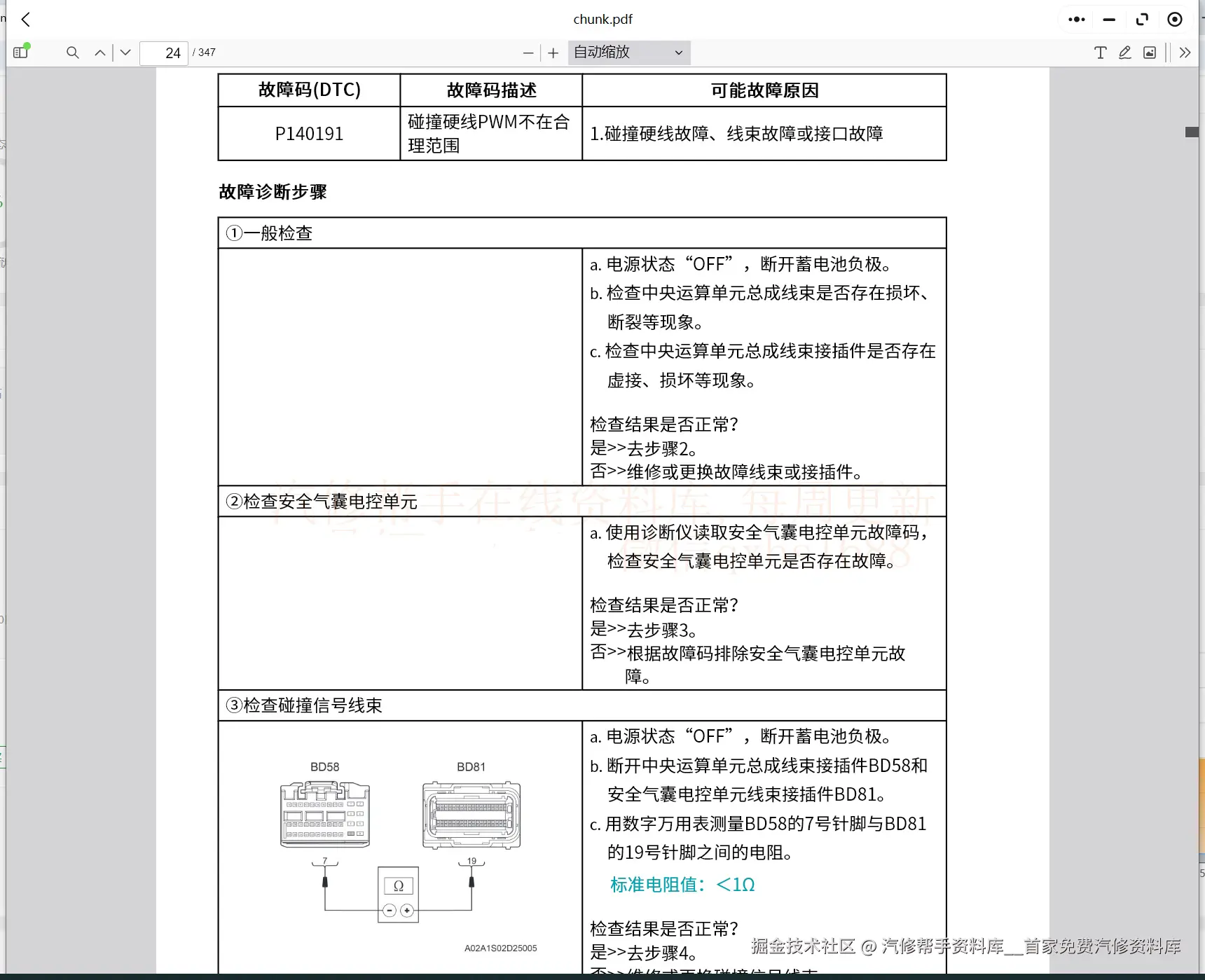Select the draw pen tool

[1125, 53]
